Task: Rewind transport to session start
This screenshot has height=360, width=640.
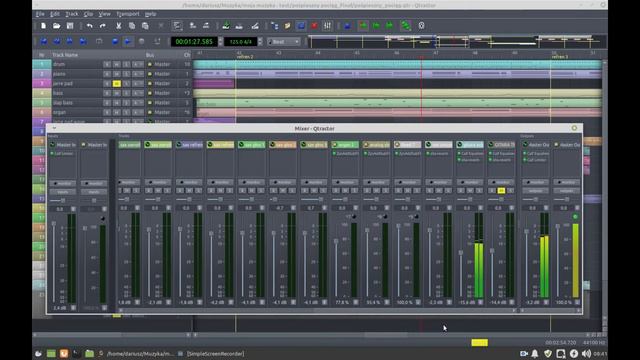Action: point(44,41)
